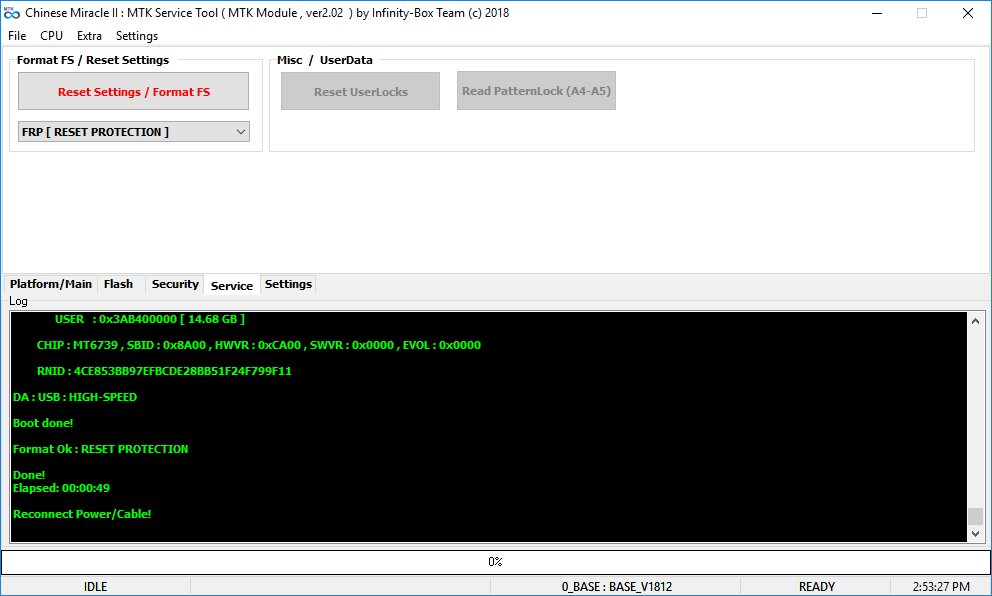
Task: Open the File menu
Action: [17, 36]
